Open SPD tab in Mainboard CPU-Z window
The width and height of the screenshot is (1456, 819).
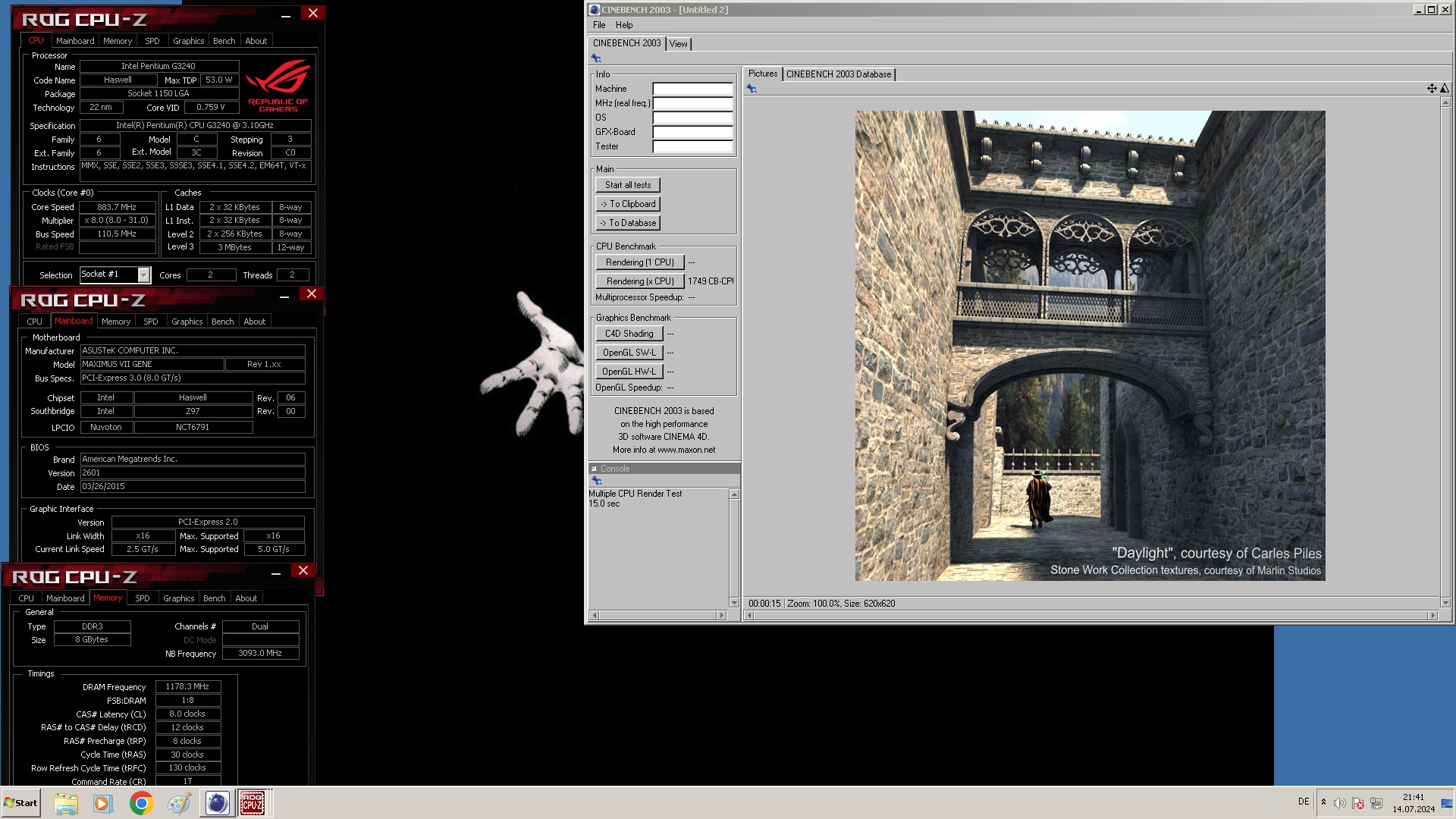click(151, 322)
